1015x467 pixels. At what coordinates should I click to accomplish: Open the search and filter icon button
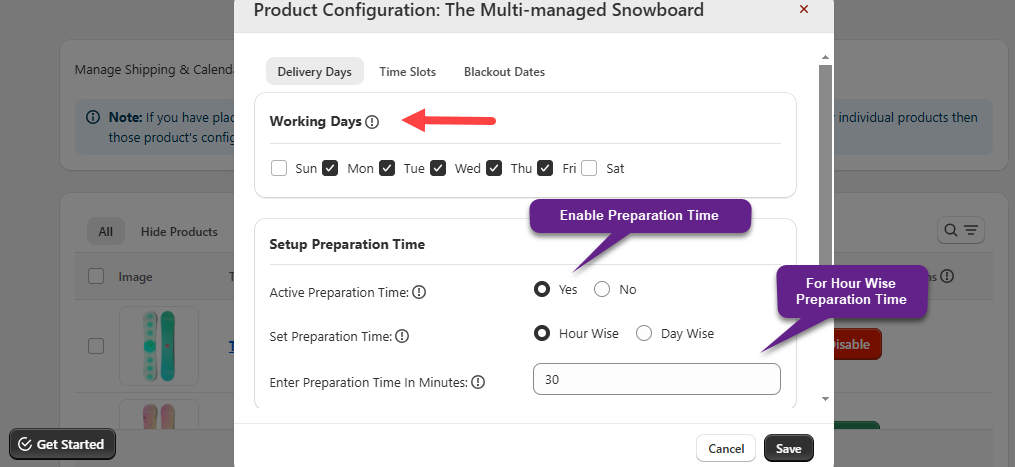point(960,231)
